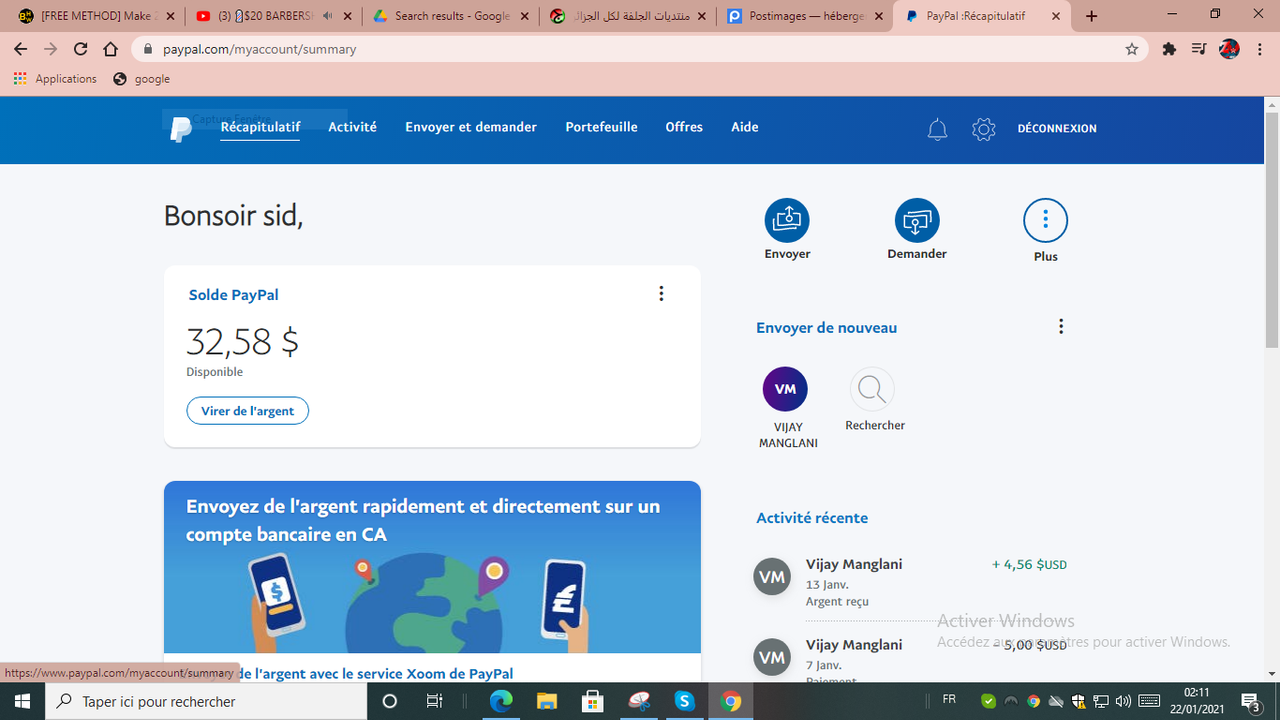Open the 7 Janv. Vijay Manglani transaction
Image resolution: width=1280 pixels, height=720 pixels.
[x=910, y=660]
